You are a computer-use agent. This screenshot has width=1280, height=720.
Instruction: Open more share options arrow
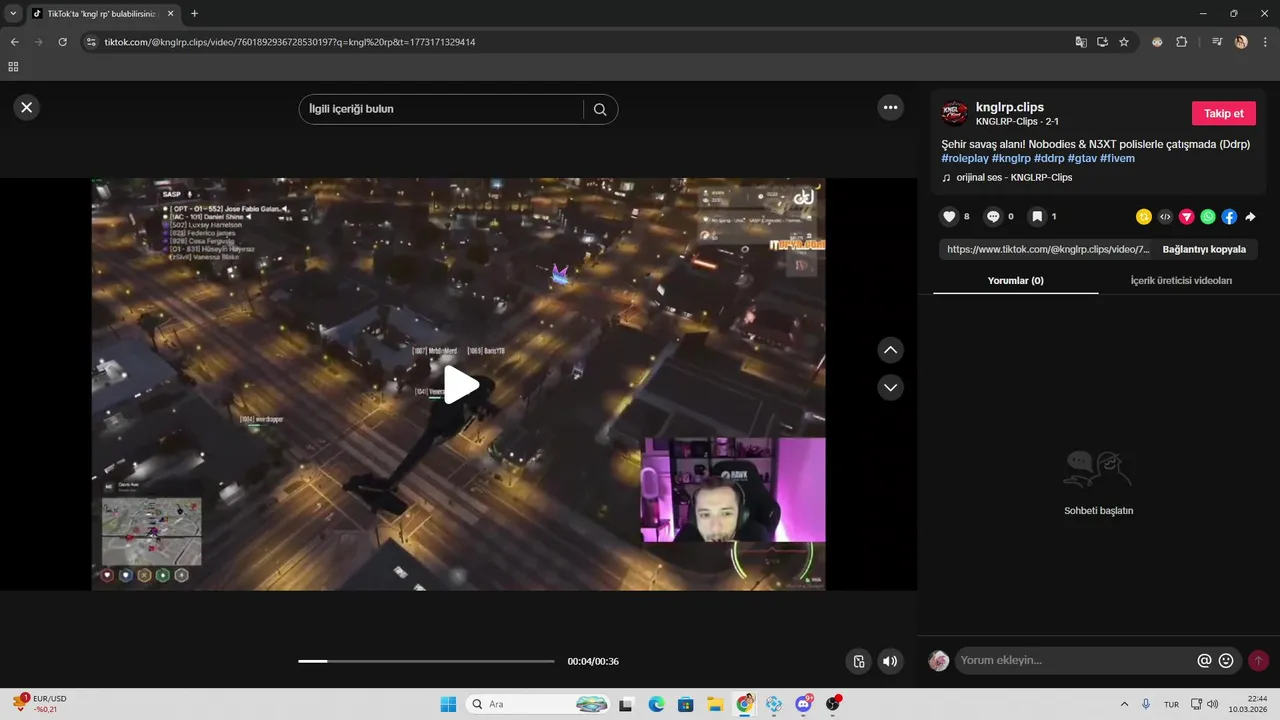[x=1250, y=216]
